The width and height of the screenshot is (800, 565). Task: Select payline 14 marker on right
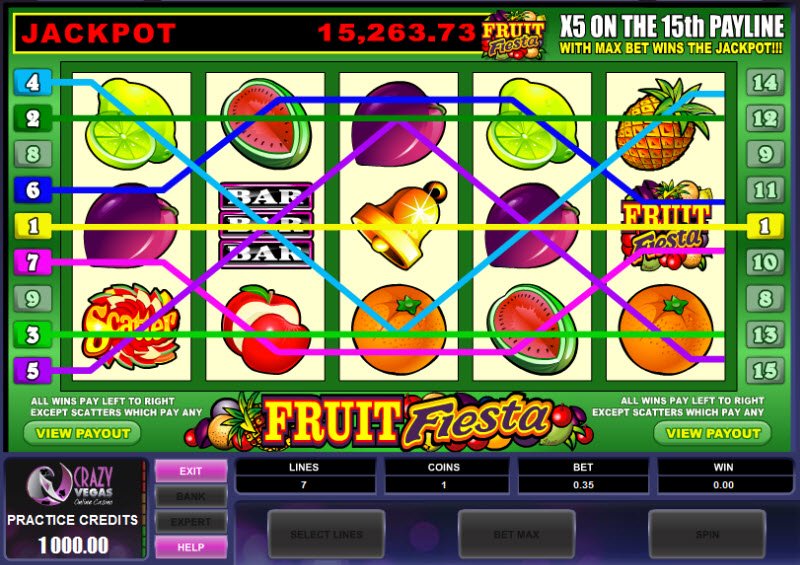[x=765, y=82]
